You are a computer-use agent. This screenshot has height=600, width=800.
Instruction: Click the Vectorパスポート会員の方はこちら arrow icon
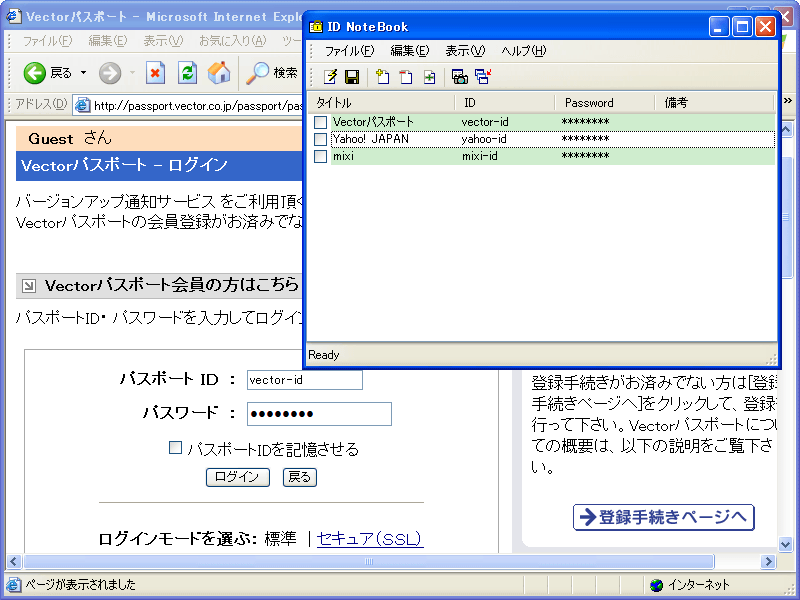point(29,286)
